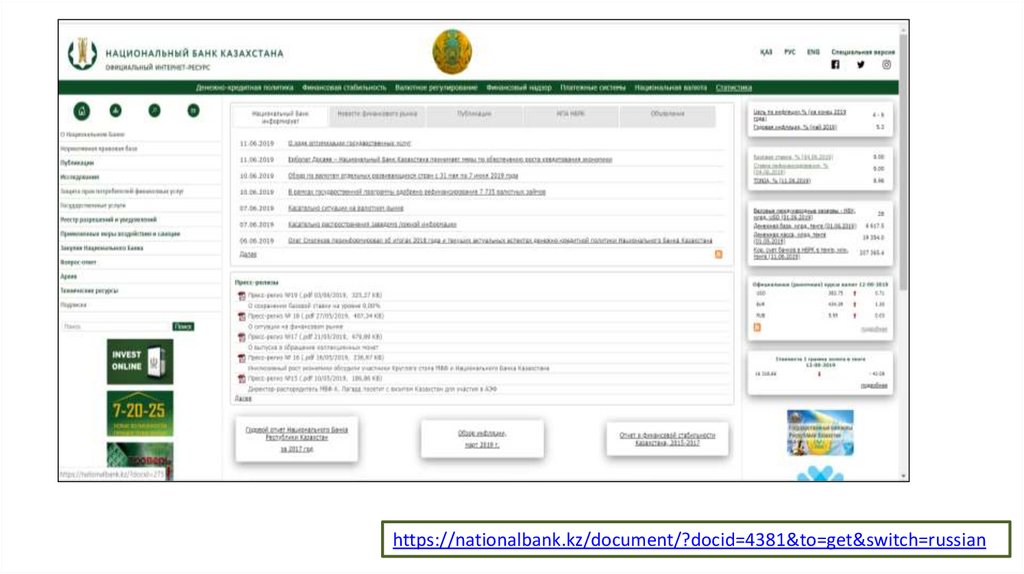Open Архив in the left sidebar

click(x=69, y=277)
